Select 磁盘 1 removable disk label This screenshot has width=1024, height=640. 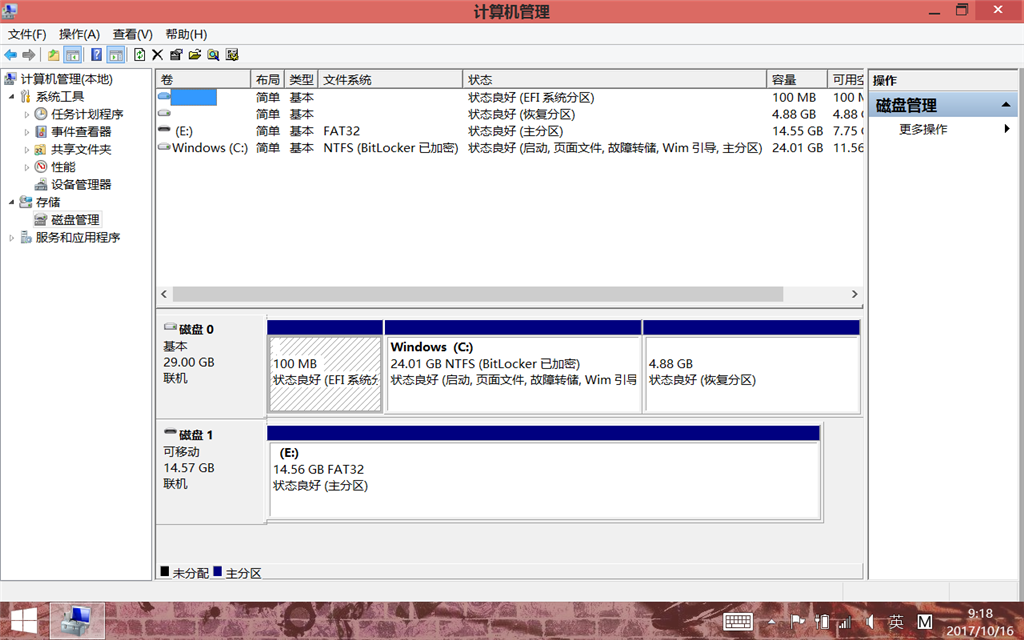(x=196, y=435)
